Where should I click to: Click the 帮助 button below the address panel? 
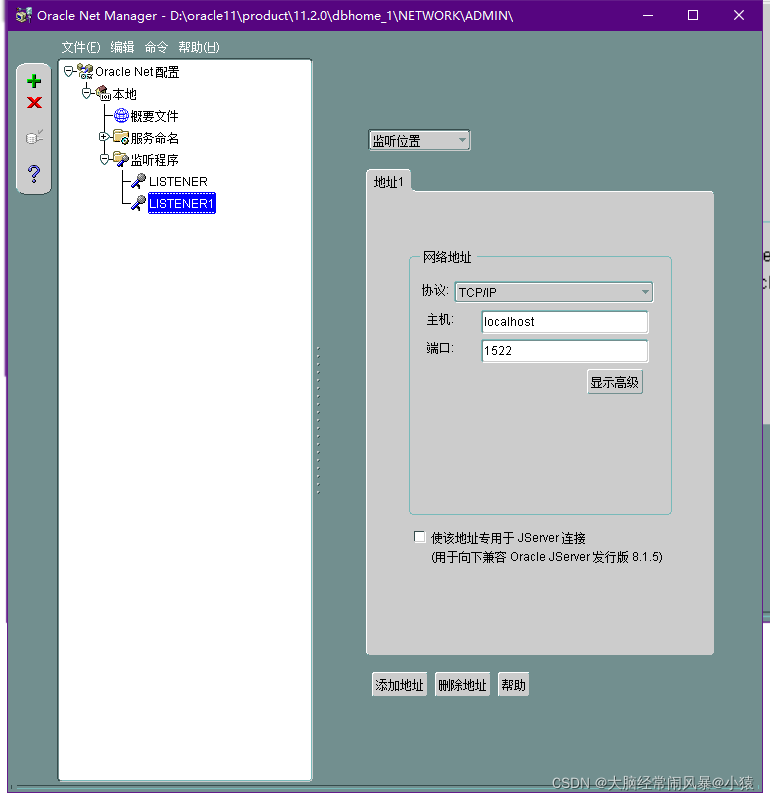pyautogui.click(x=513, y=685)
